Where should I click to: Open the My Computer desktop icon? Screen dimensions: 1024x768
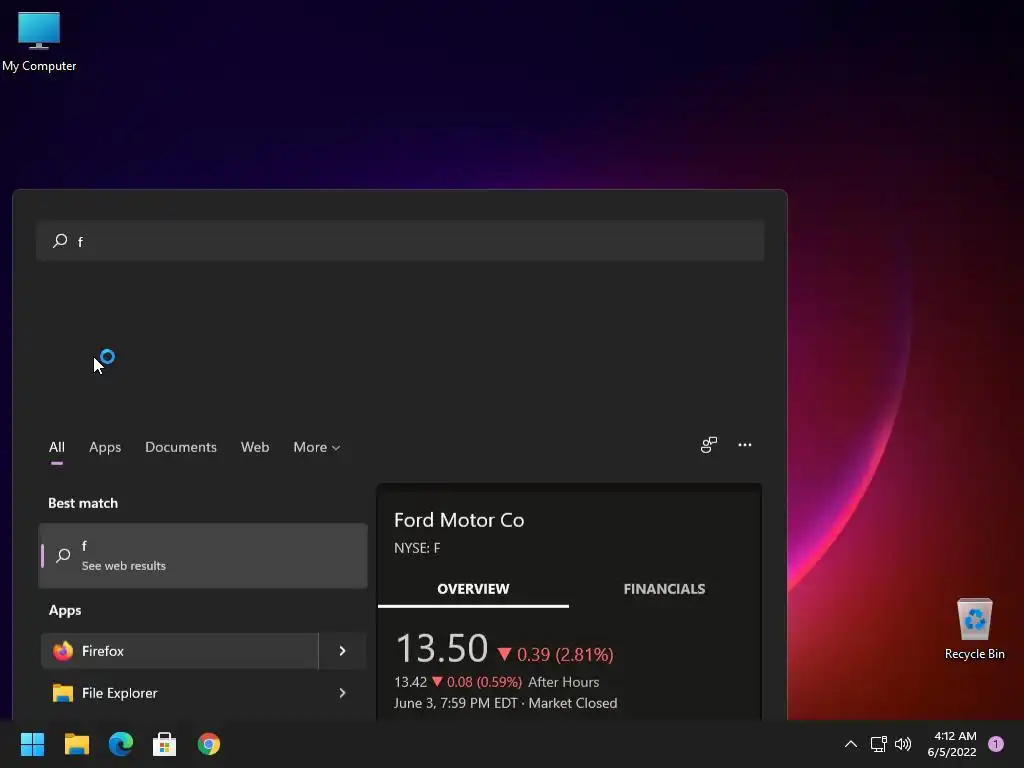click(x=39, y=41)
